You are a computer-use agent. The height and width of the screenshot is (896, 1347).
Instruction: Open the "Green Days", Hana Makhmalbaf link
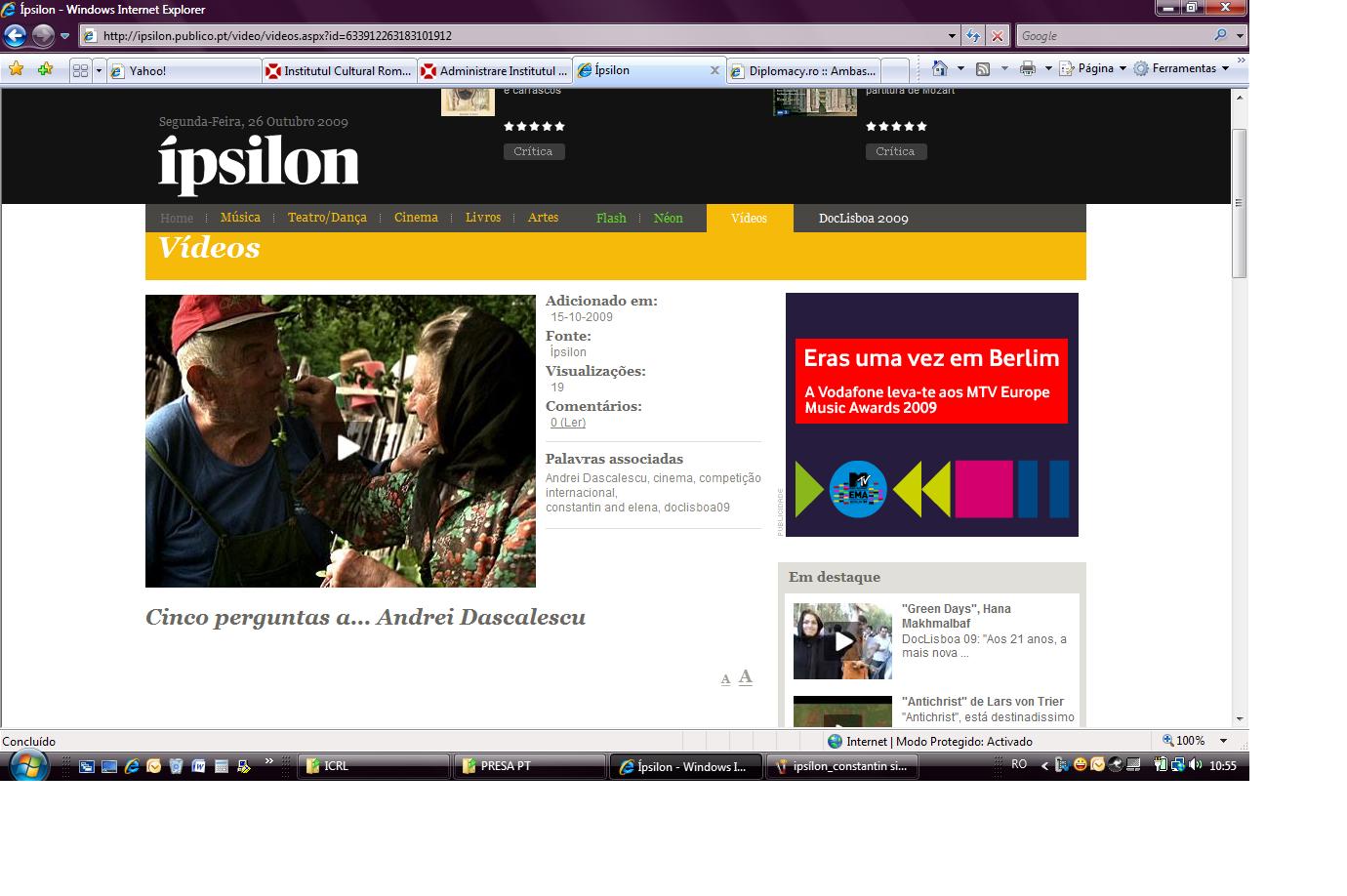pos(957,616)
